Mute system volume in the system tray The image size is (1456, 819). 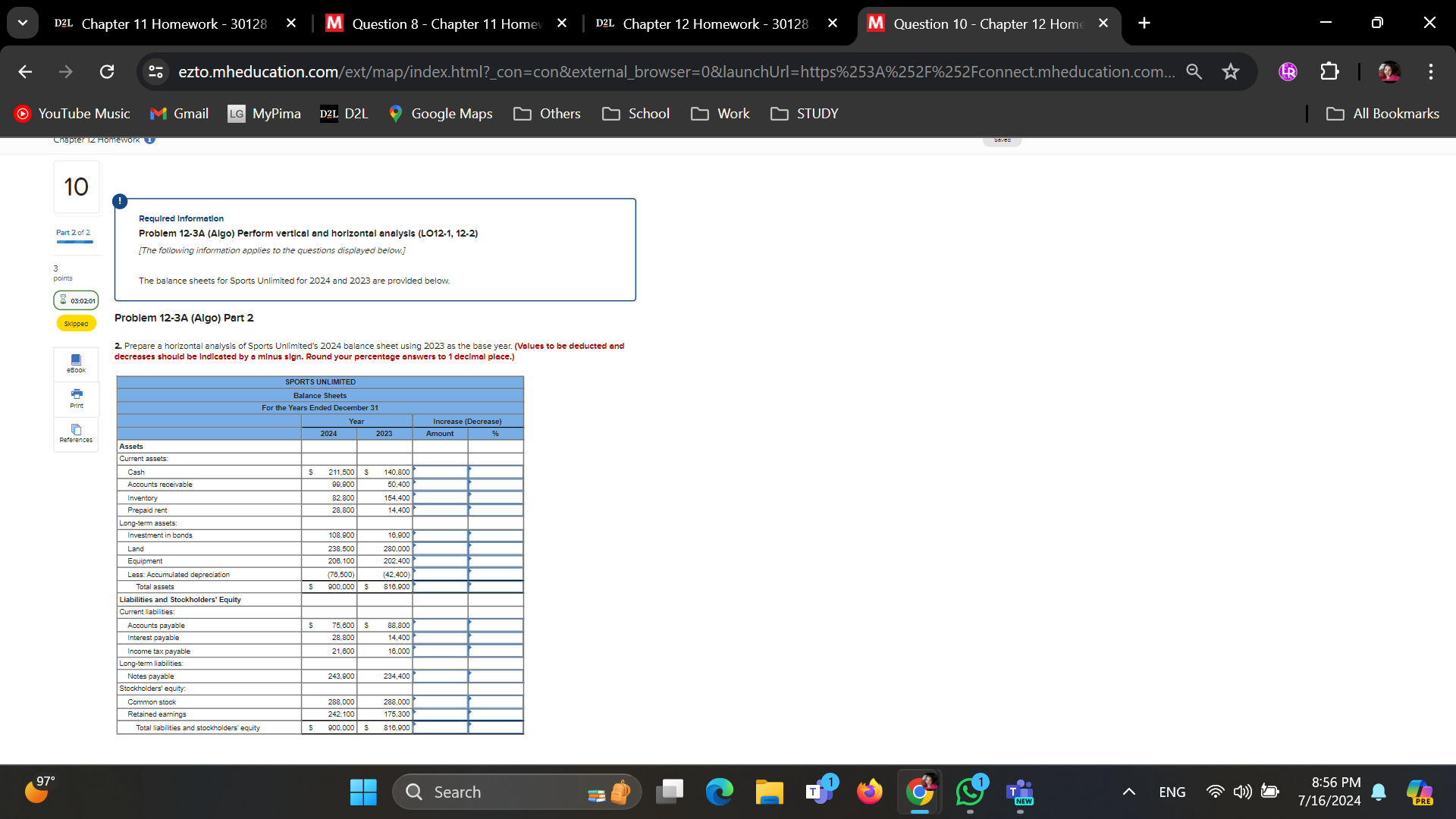[1242, 791]
